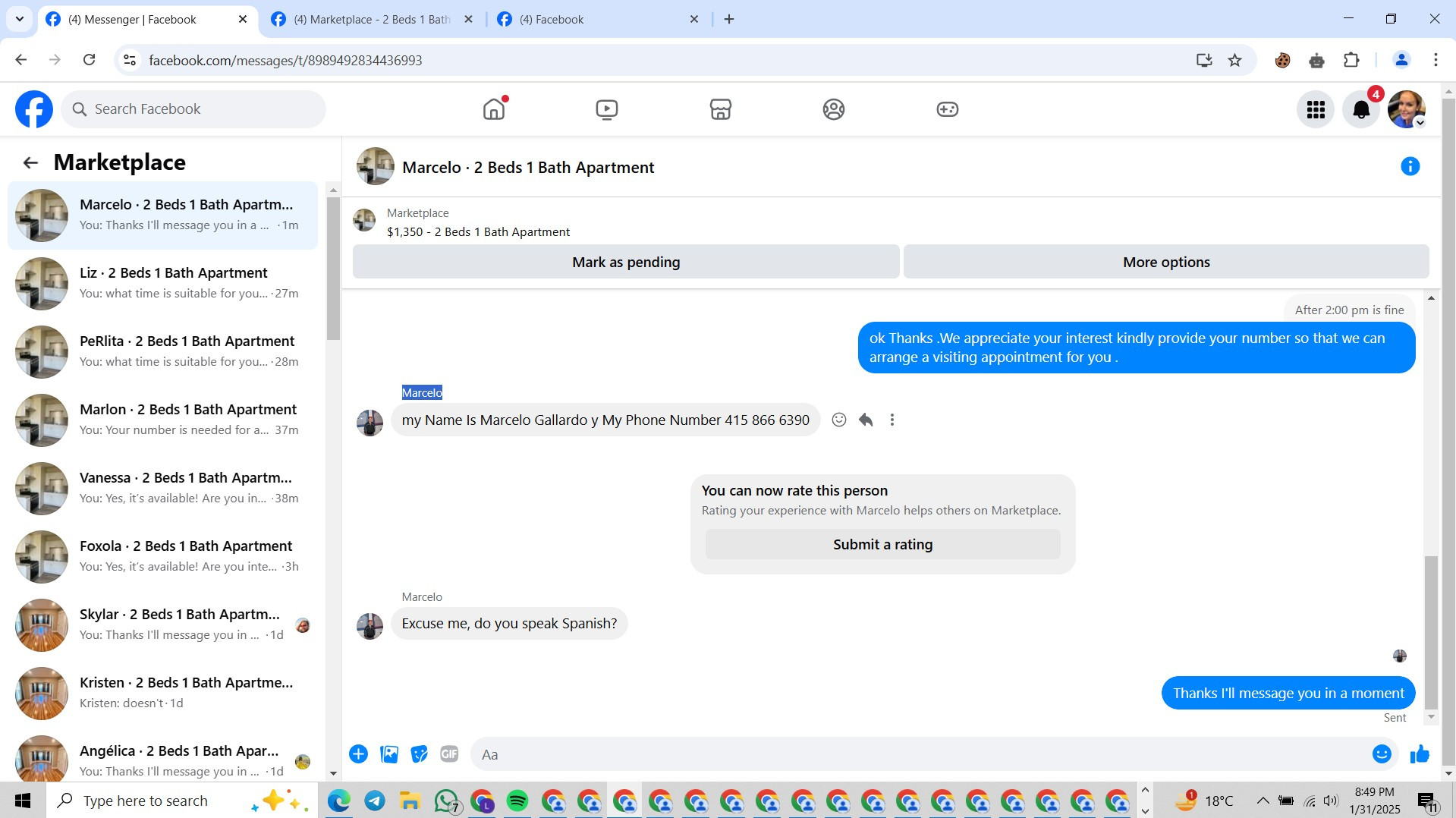Open Spotify from the taskbar
The height and width of the screenshot is (818, 1456).
pos(517,801)
